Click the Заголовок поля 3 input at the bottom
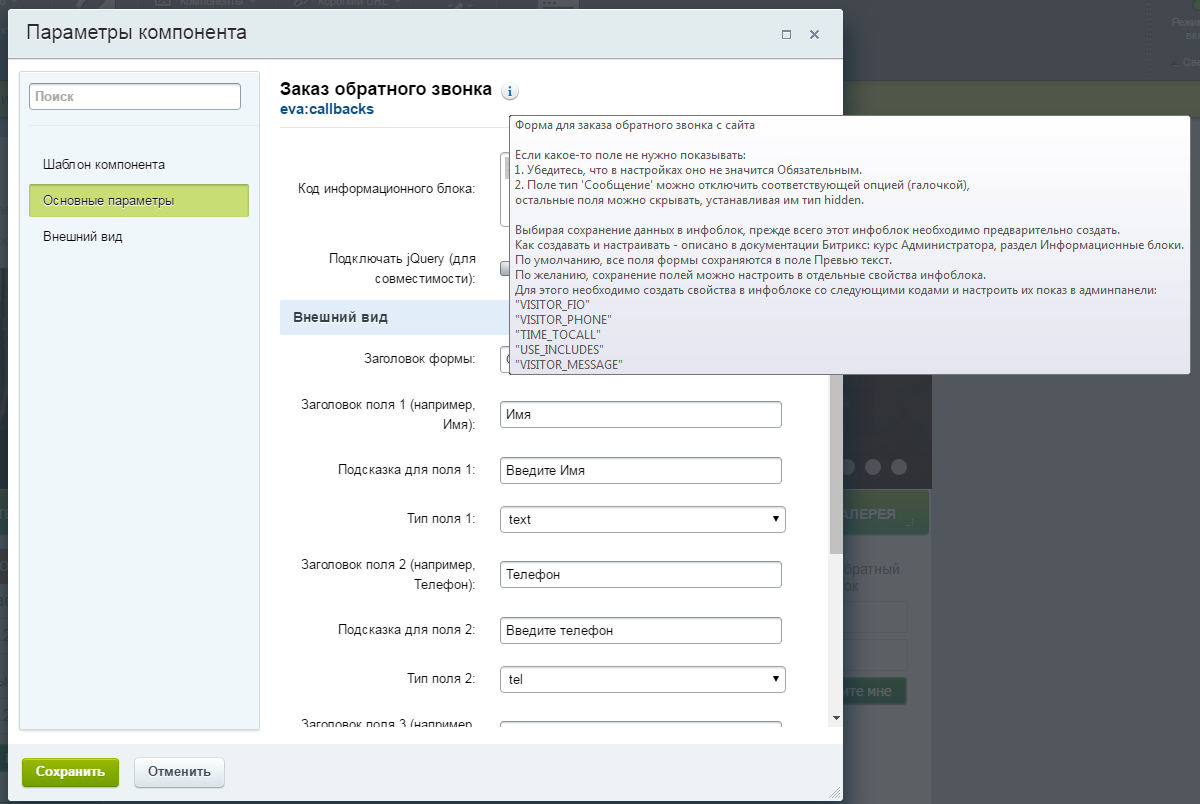The height and width of the screenshot is (804, 1200). 640,726
